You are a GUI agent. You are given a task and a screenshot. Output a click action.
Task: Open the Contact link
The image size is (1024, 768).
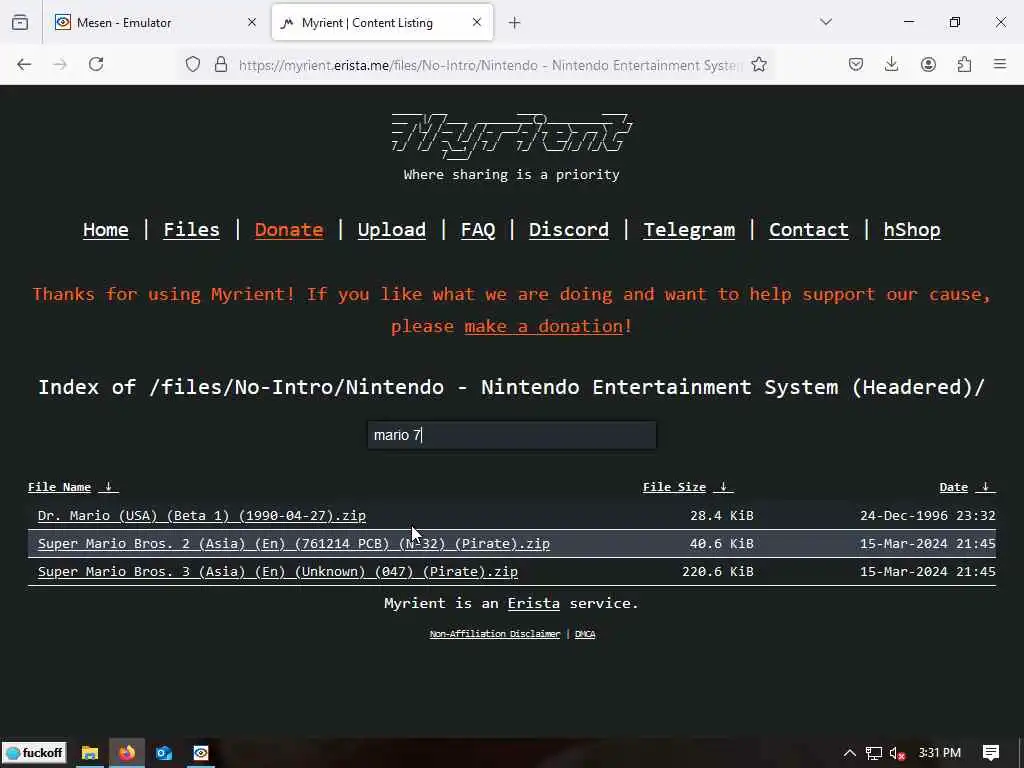pos(808,230)
